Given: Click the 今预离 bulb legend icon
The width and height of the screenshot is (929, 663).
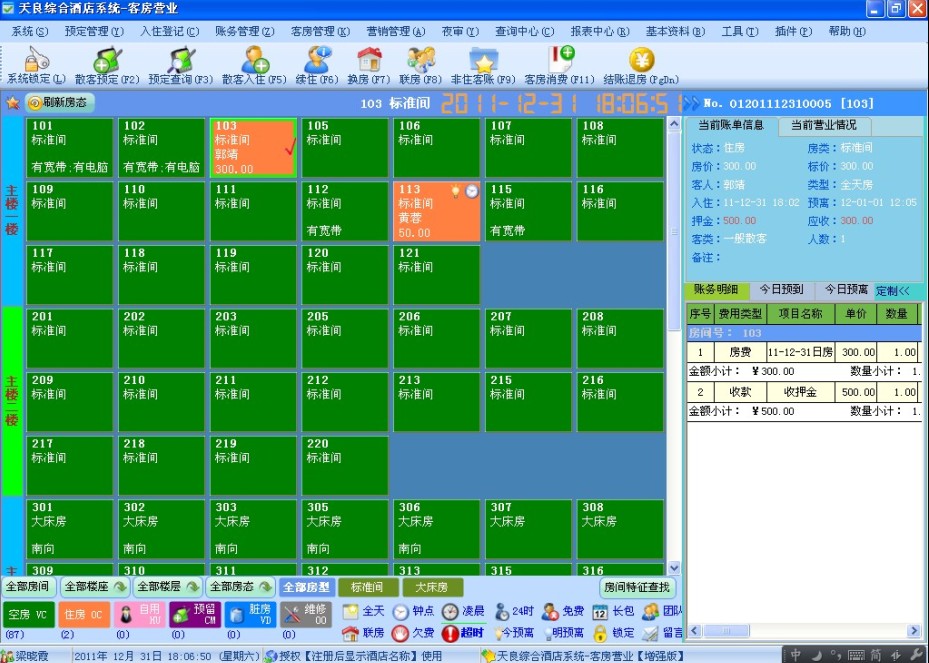Looking at the screenshot, I should pyautogui.click(x=498, y=633).
